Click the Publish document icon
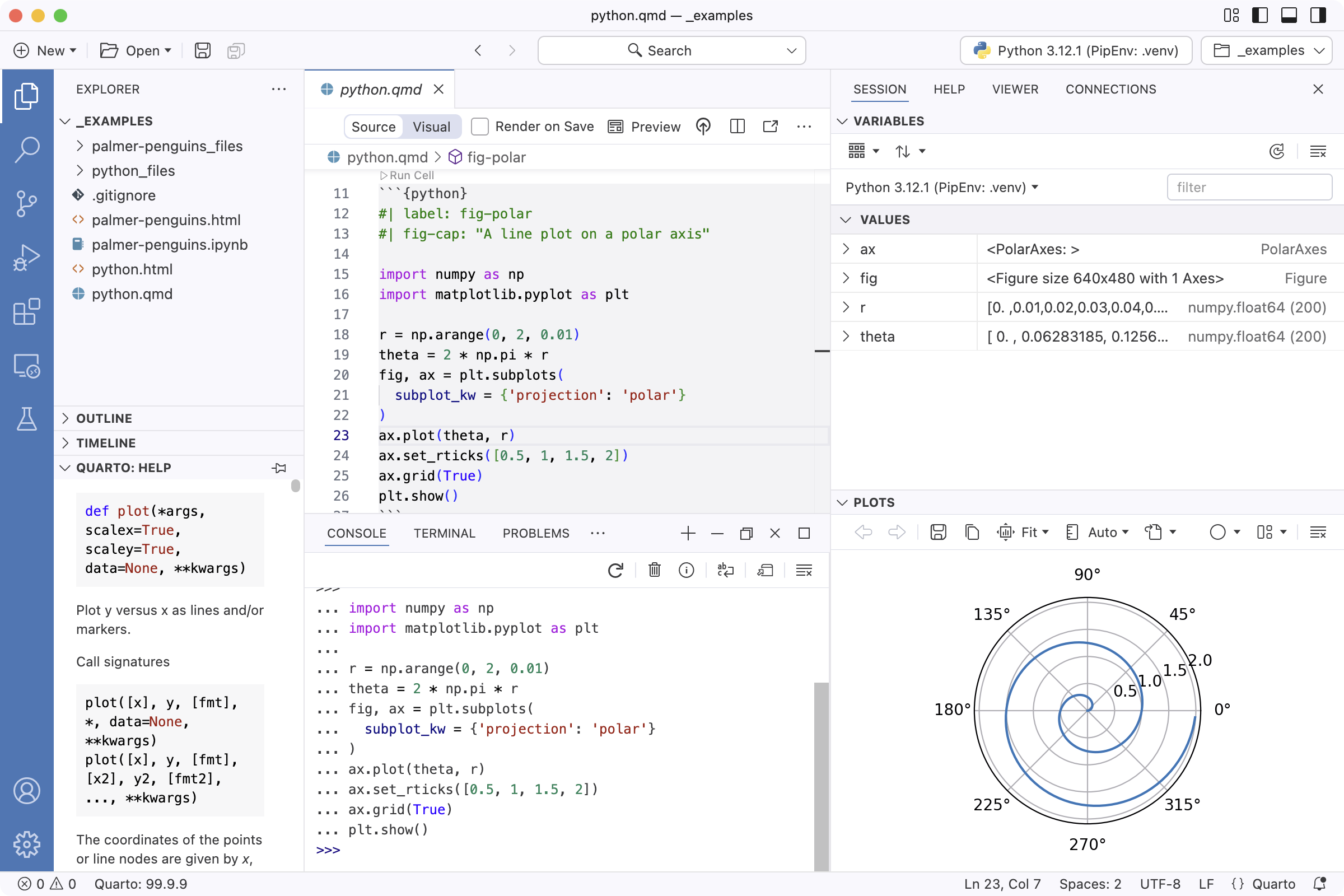The image size is (1344, 896). pyautogui.click(x=703, y=127)
